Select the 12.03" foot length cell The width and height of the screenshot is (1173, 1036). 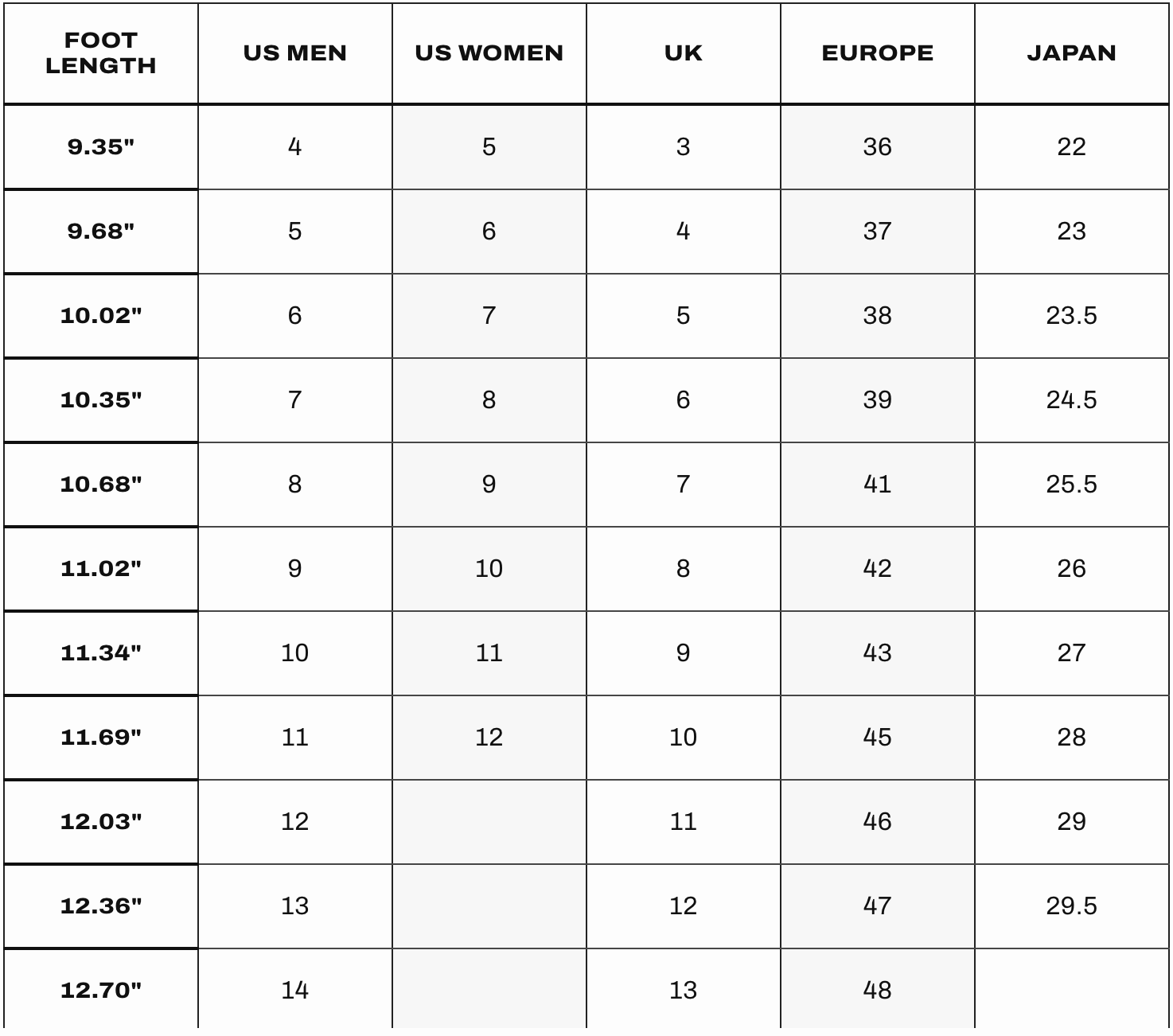pyautogui.click(x=101, y=822)
